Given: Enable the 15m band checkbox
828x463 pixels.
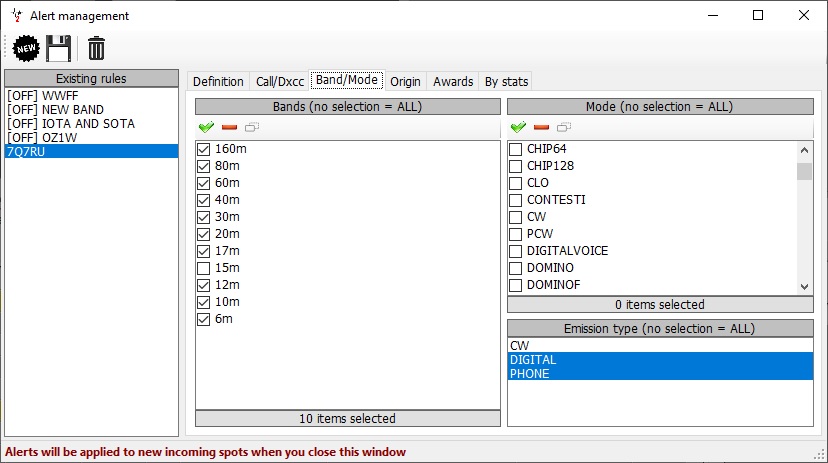Looking at the screenshot, I should coord(203,268).
